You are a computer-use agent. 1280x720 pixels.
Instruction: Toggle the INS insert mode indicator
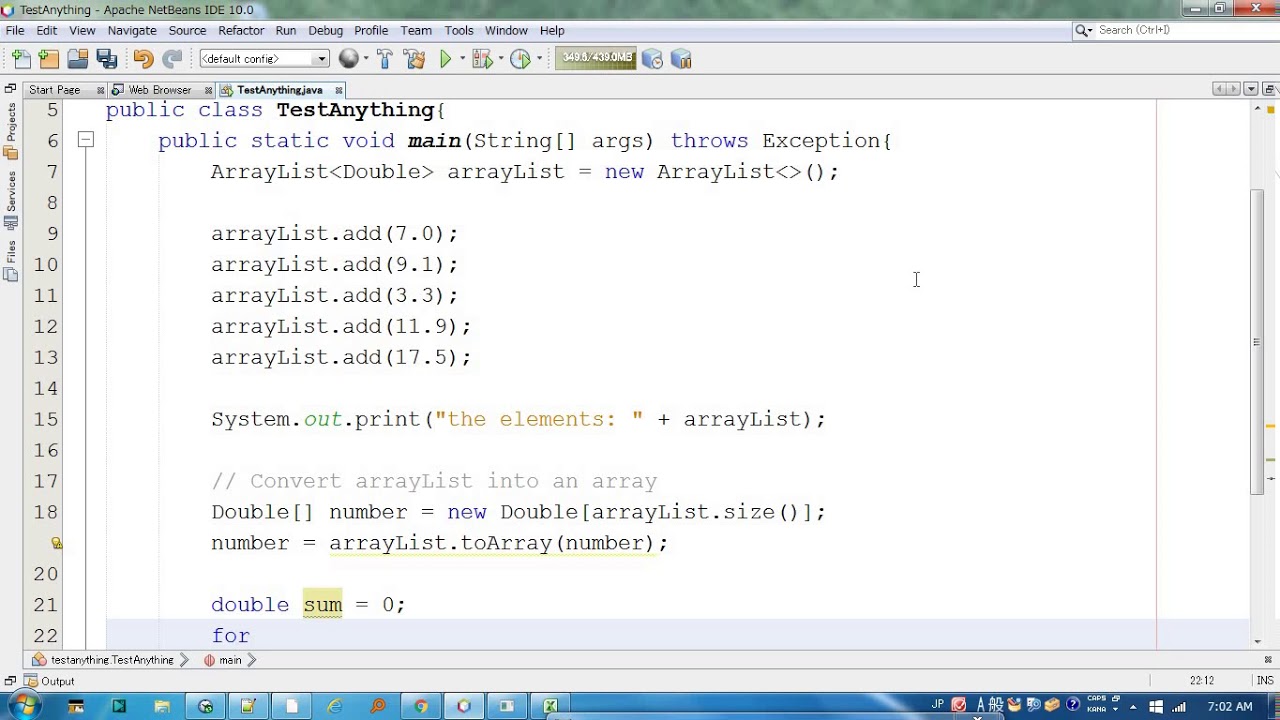[x=1263, y=681]
